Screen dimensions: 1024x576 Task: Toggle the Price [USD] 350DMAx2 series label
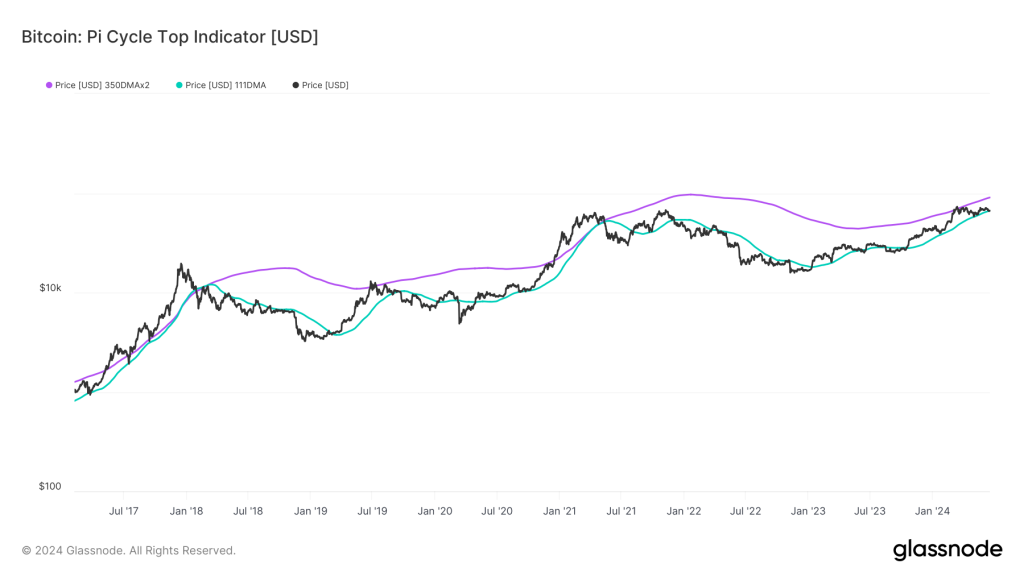(x=102, y=85)
